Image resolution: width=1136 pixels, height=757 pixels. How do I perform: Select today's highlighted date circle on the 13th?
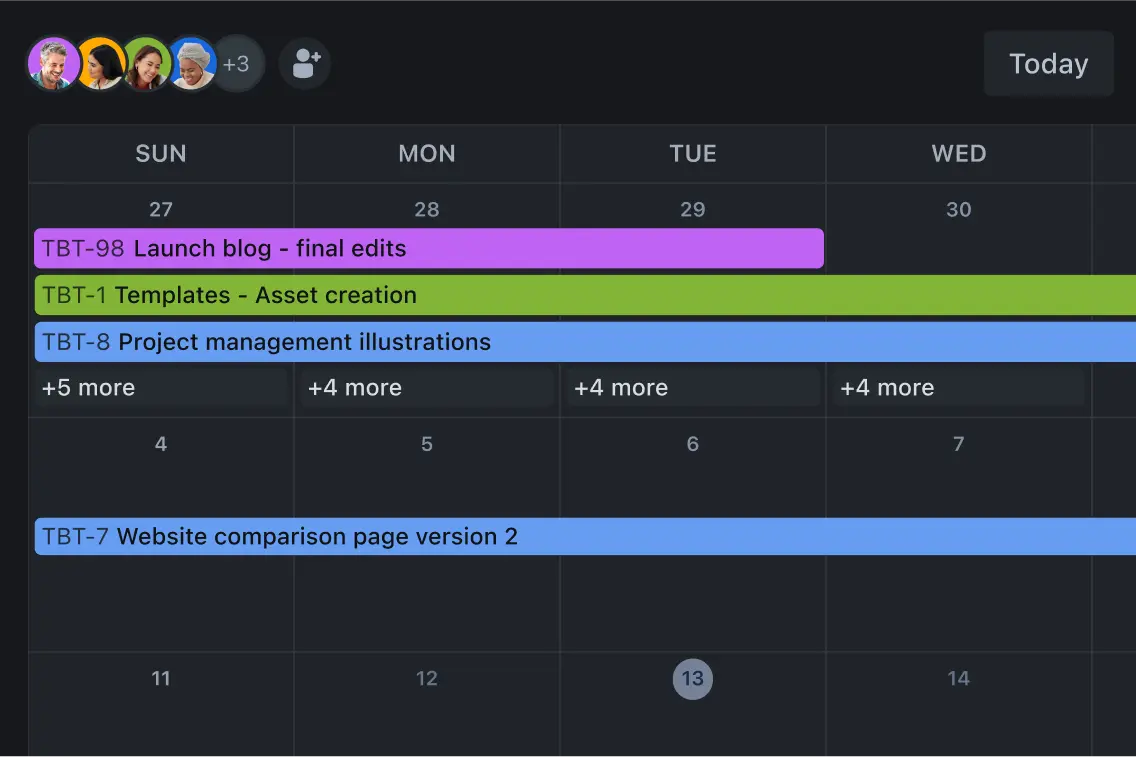pyautogui.click(x=693, y=678)
